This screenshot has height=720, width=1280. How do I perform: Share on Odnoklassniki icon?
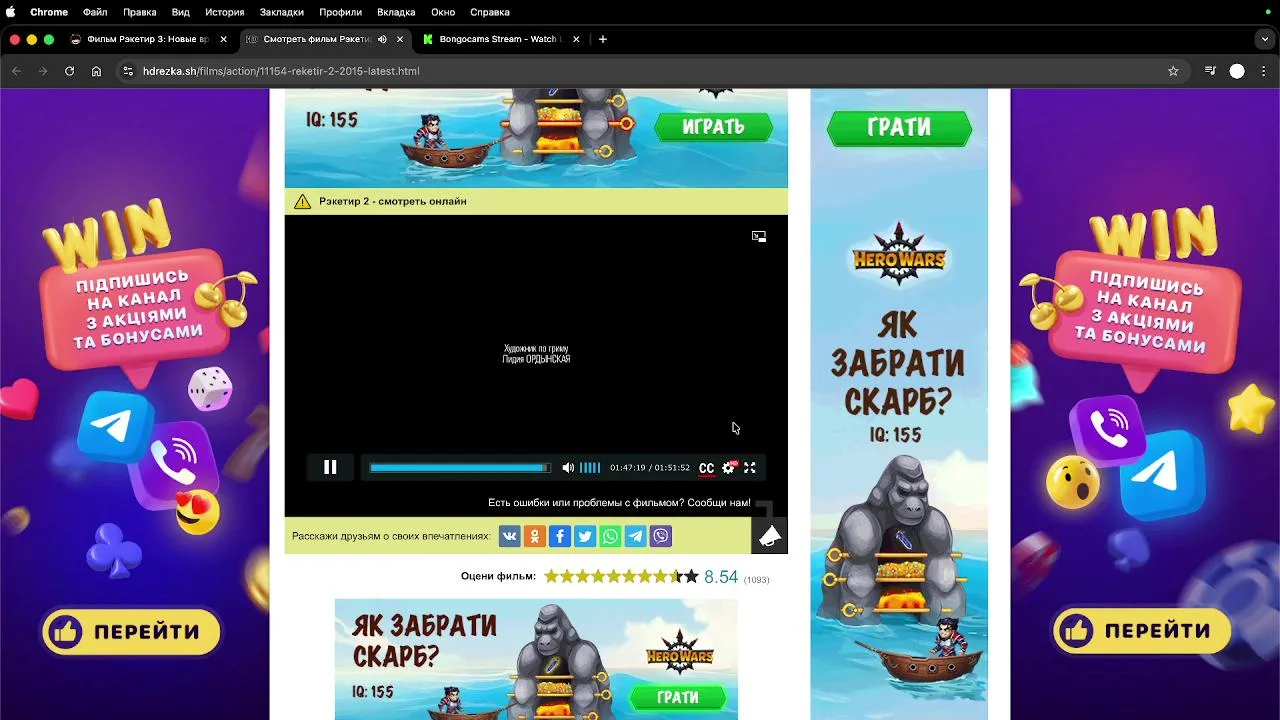coord(534,536)
